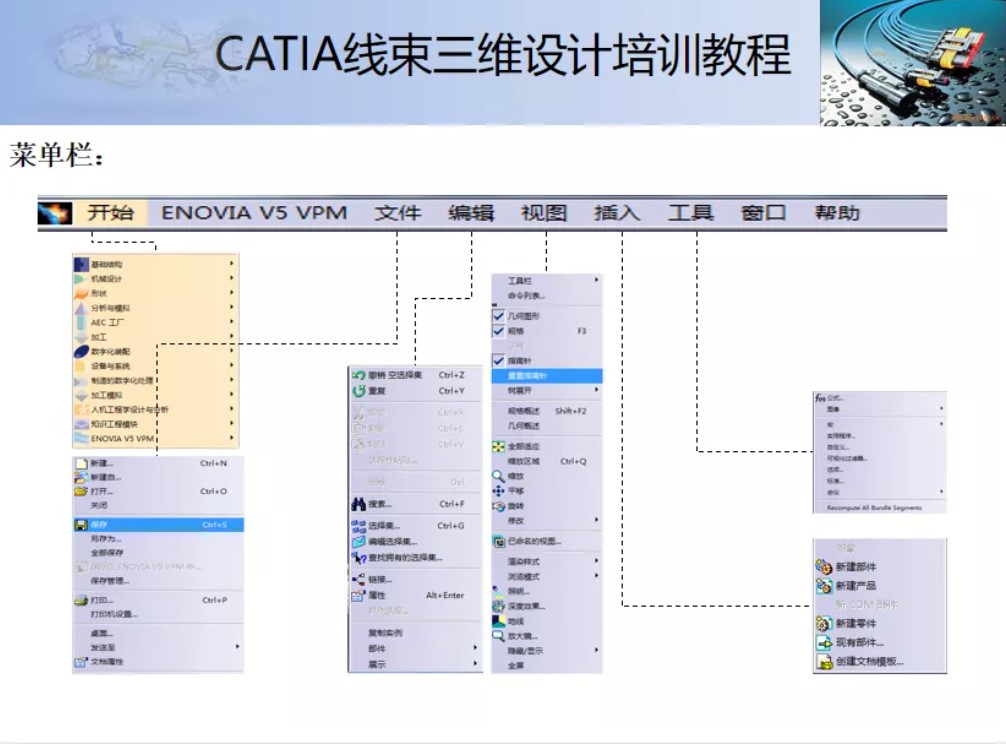The image size is (1006, 747).
Task: Toggle the 指南针 compass checkbox
Action: click(497, 359)
